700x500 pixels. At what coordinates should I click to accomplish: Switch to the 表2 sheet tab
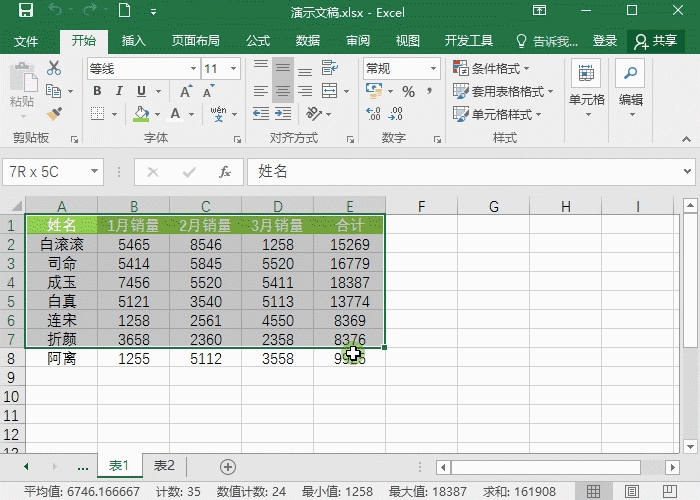click(163, 466)
